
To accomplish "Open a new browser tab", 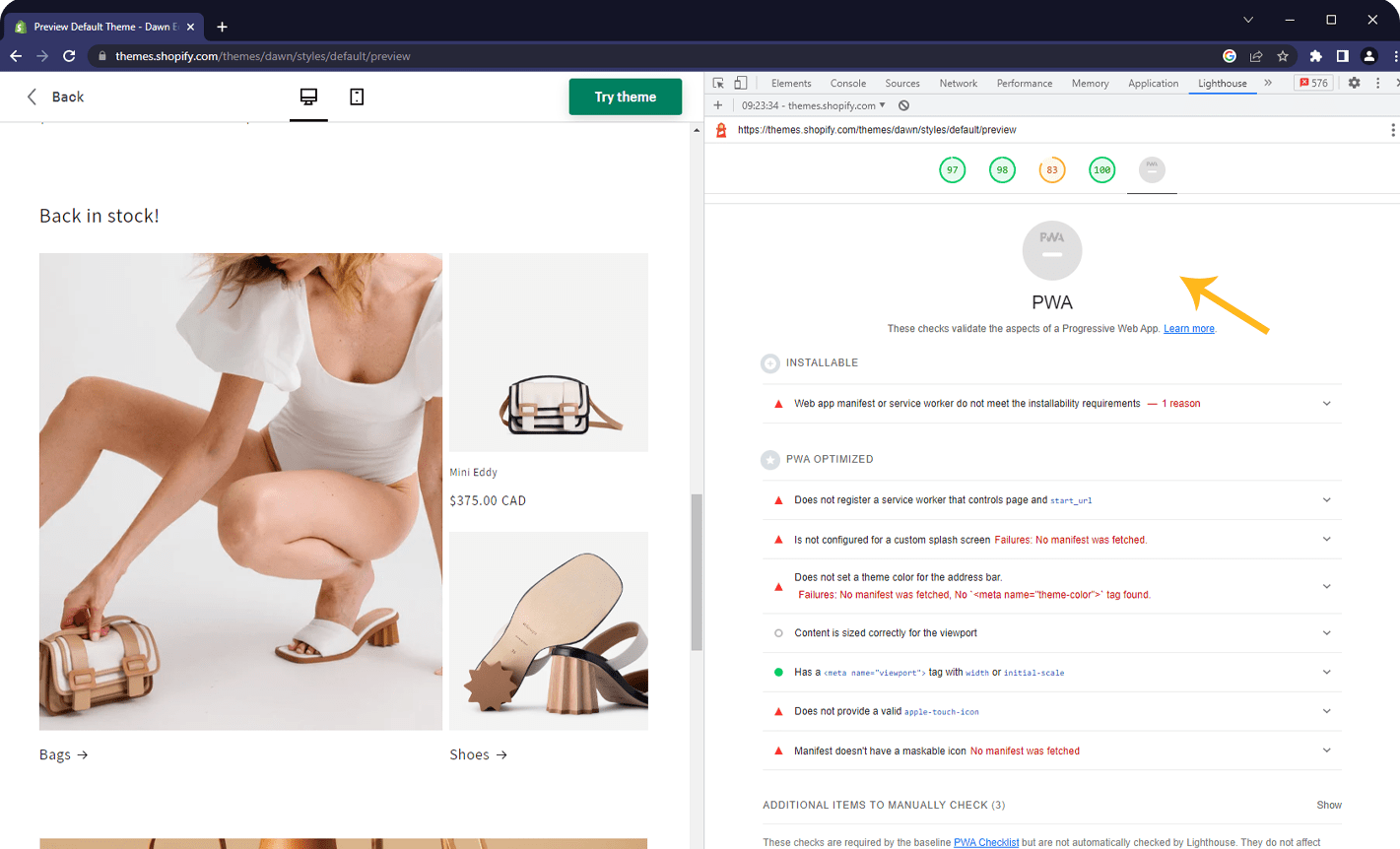I will (x=222, y=27).
